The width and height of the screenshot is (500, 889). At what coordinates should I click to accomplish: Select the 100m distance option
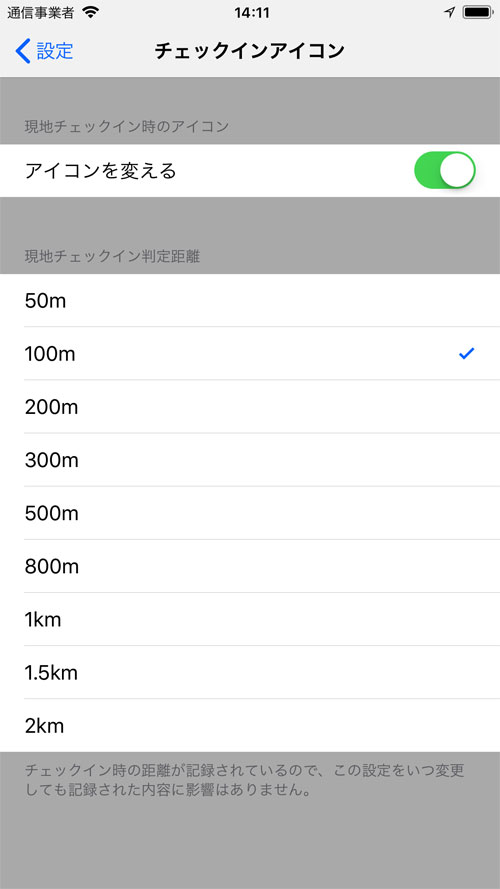[x=250, y=354]
